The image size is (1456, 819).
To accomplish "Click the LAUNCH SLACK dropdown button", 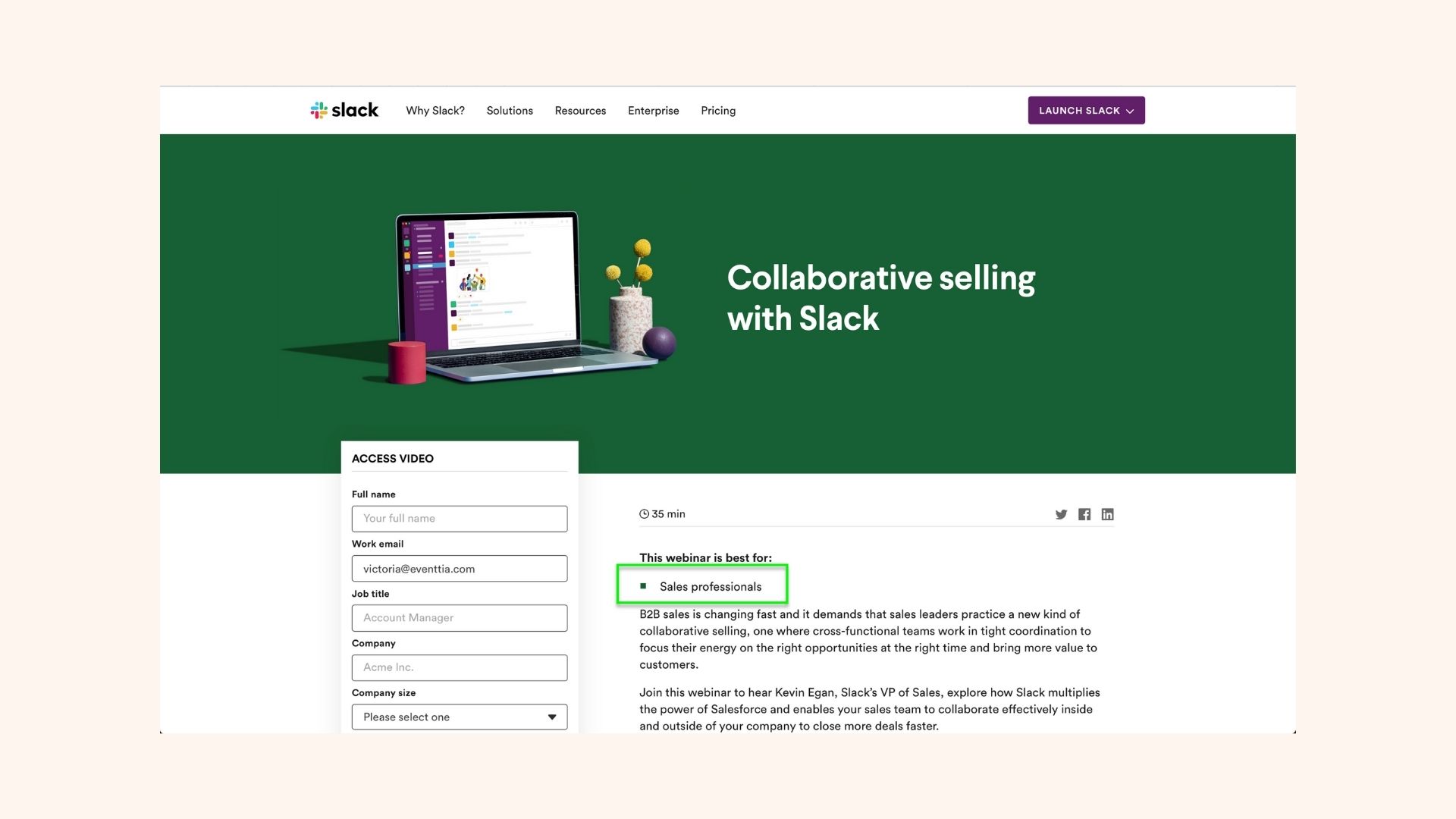I will tap(1086, 110).
